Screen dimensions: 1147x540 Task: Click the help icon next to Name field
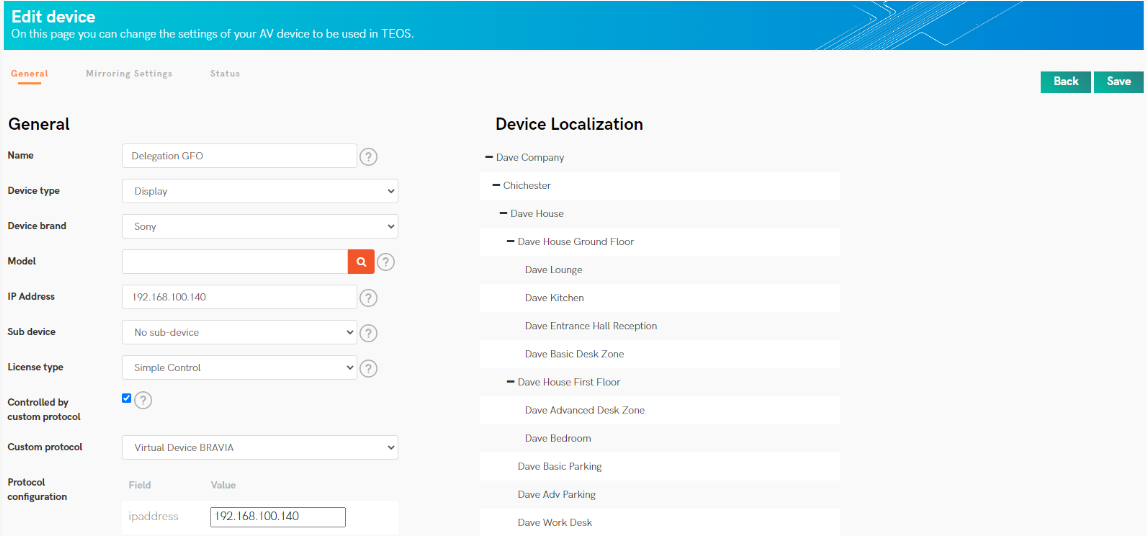pos(369,157)
